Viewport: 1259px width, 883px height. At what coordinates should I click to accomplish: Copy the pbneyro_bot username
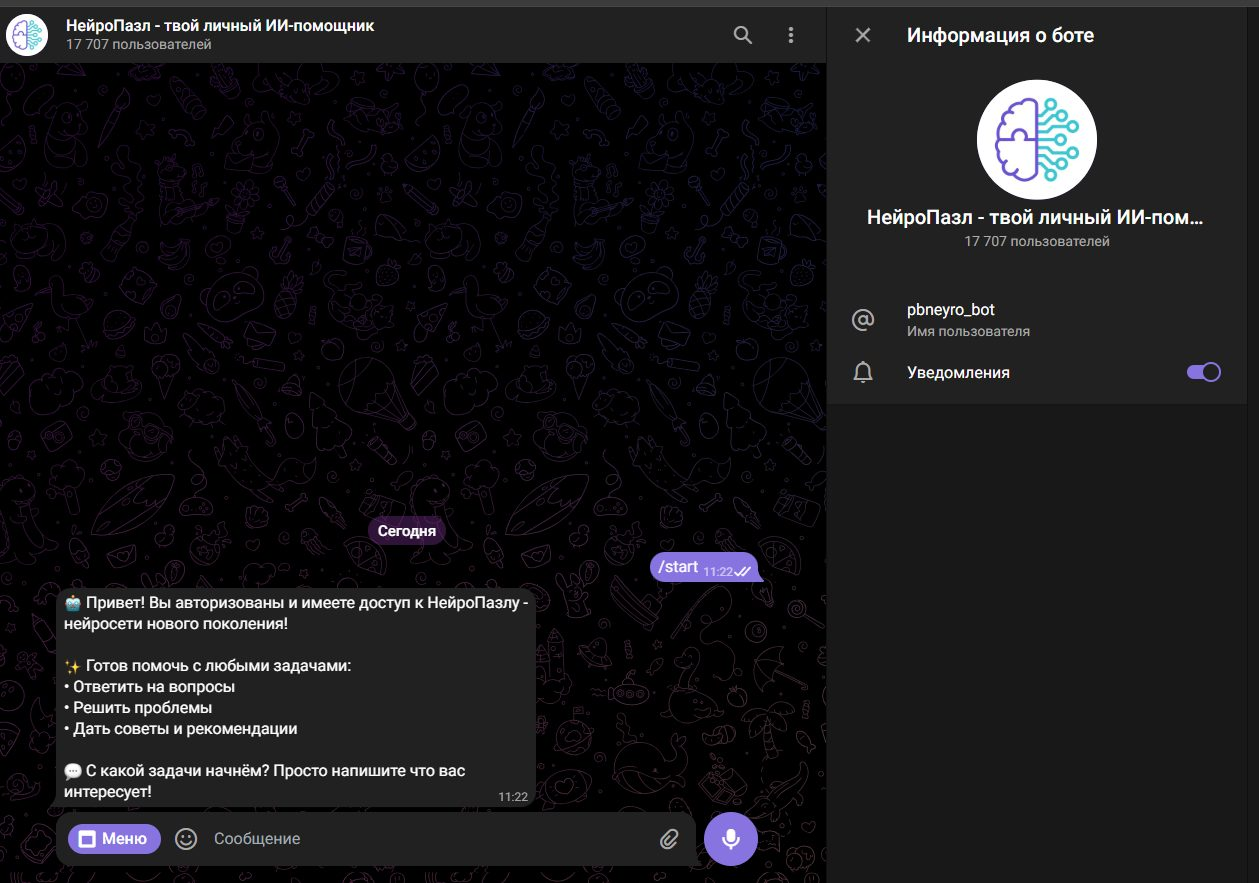pyautogui.click(x=950, y=310)
